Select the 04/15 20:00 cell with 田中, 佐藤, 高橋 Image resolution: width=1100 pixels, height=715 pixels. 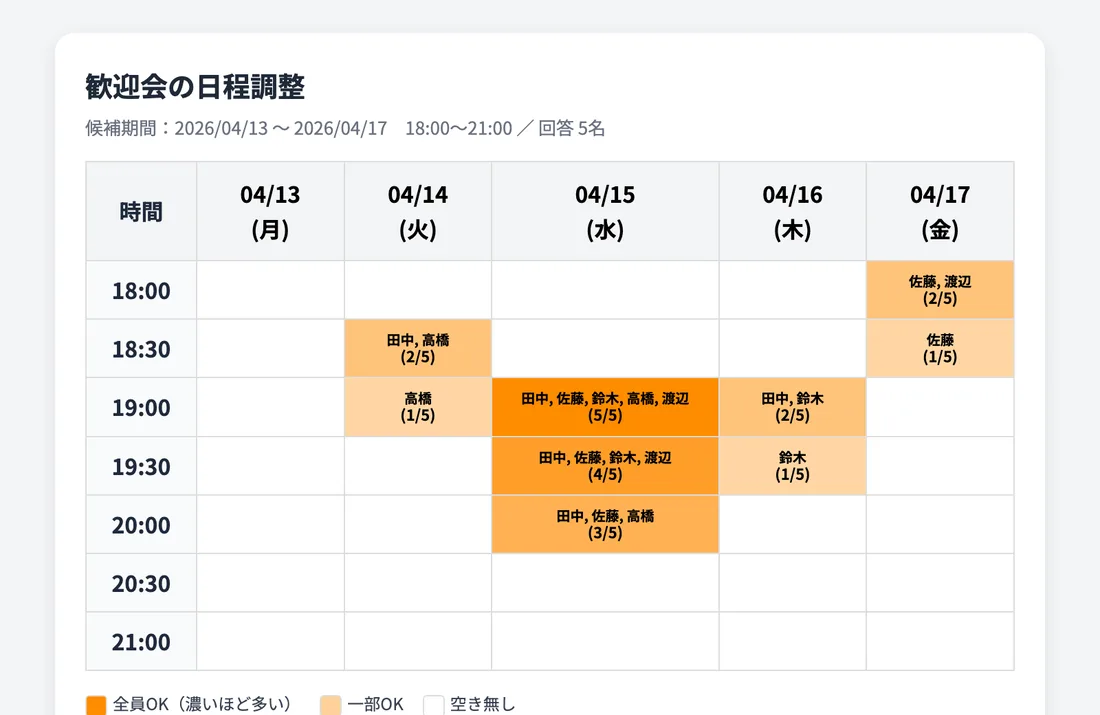(x=605, y=524)
